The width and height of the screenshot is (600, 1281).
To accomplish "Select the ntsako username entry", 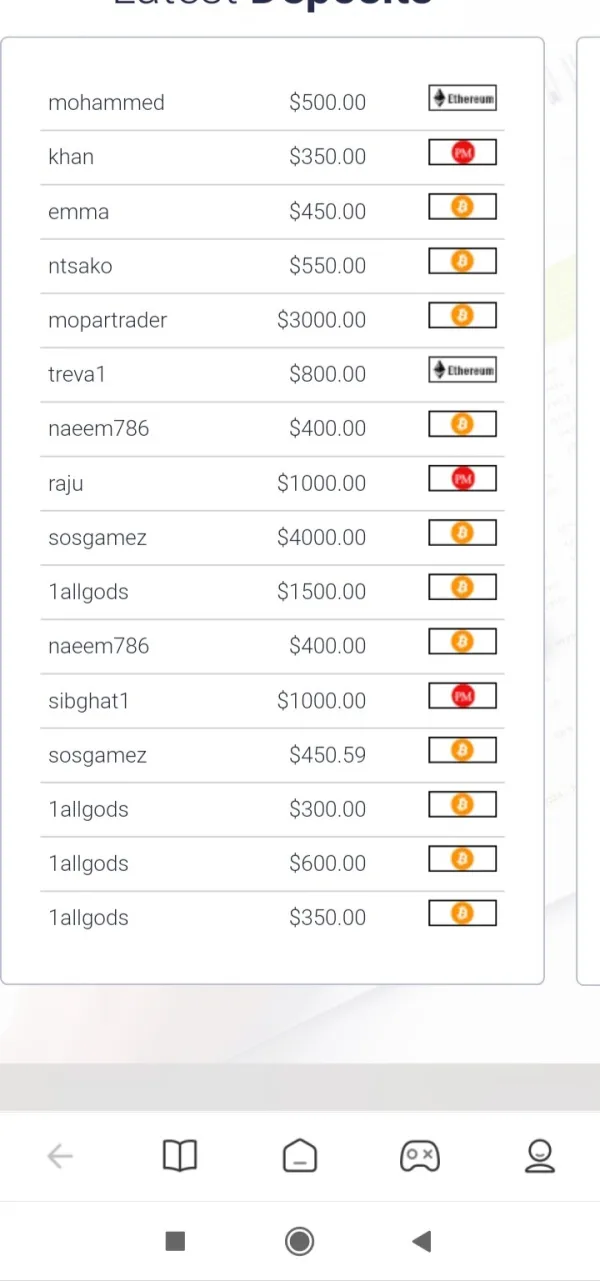I will 80,266.
